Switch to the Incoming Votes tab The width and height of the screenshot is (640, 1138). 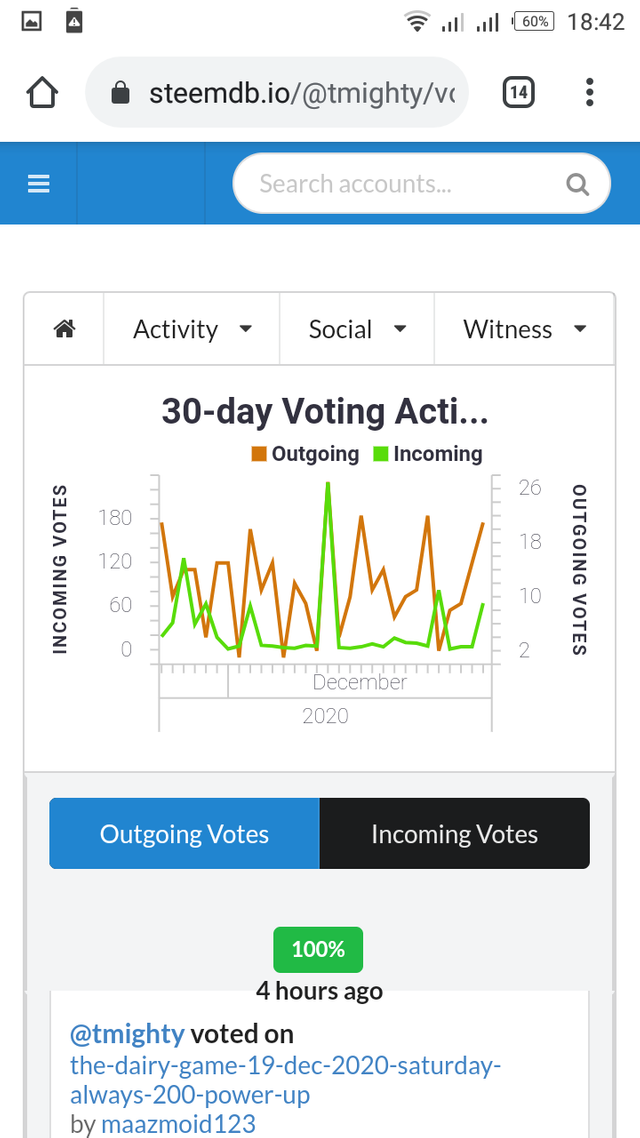tap(454, 834)
